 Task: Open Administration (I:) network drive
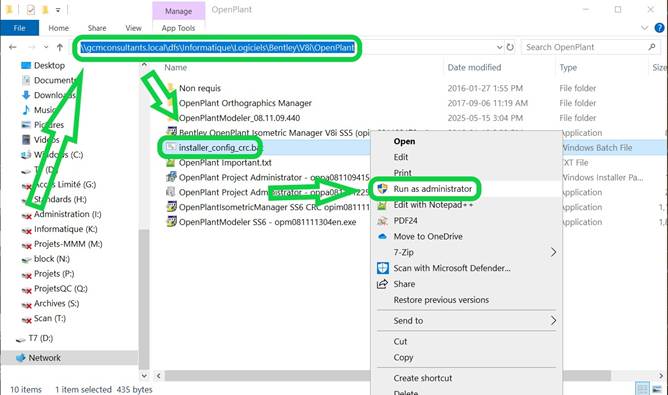click(x=67, y=214)
